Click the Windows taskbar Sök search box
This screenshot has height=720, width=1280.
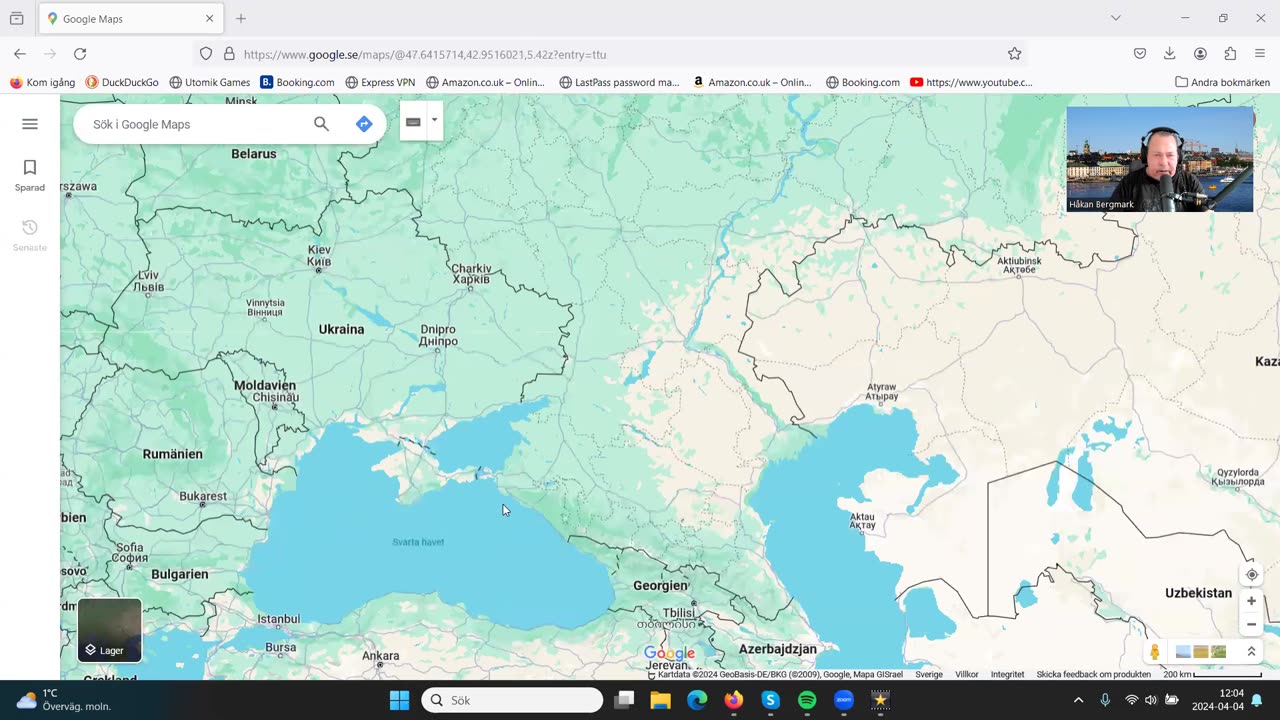[512, 700]
